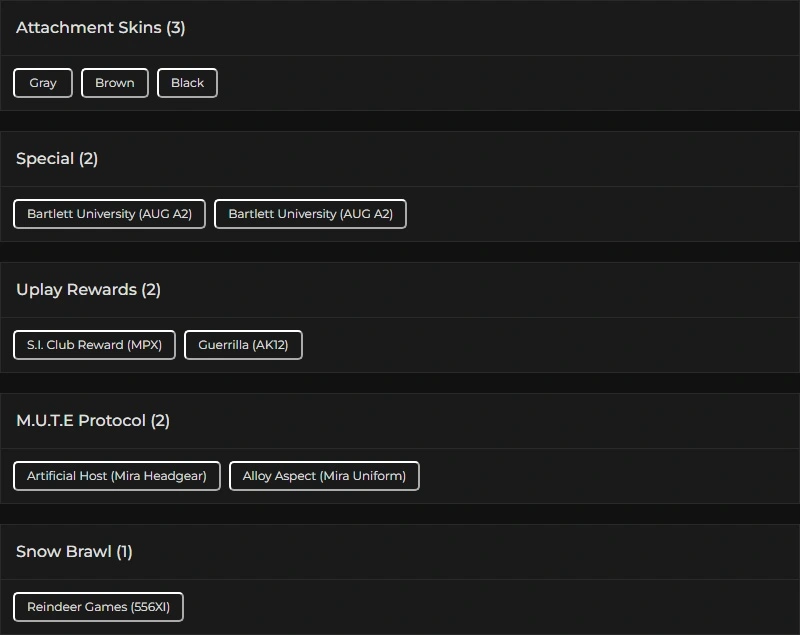Viewport: 800px width, 635px height.
Task: Click blank area in Uplay Rewards tag row
Action: [550, 345]
